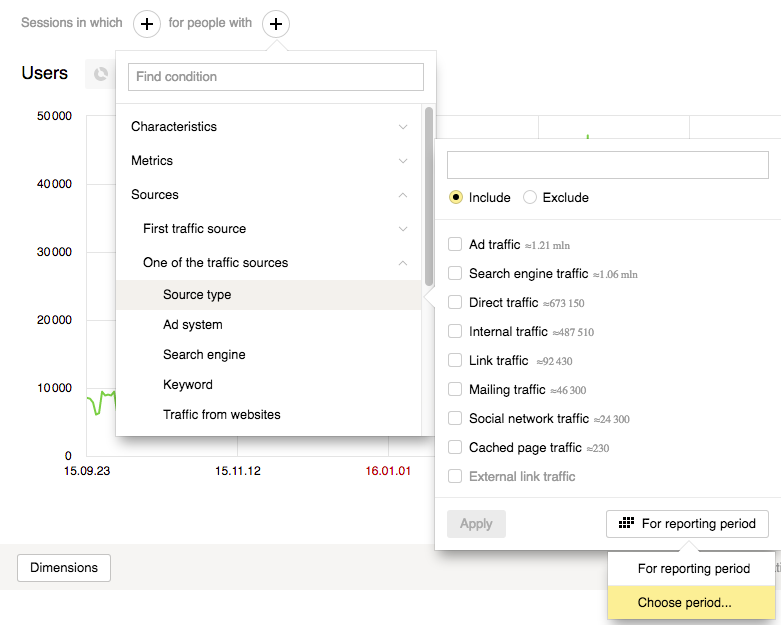Click the Dimensions button
Image resolution: width=781 pixels, height=625 pixels.
[x=64, y=568]
